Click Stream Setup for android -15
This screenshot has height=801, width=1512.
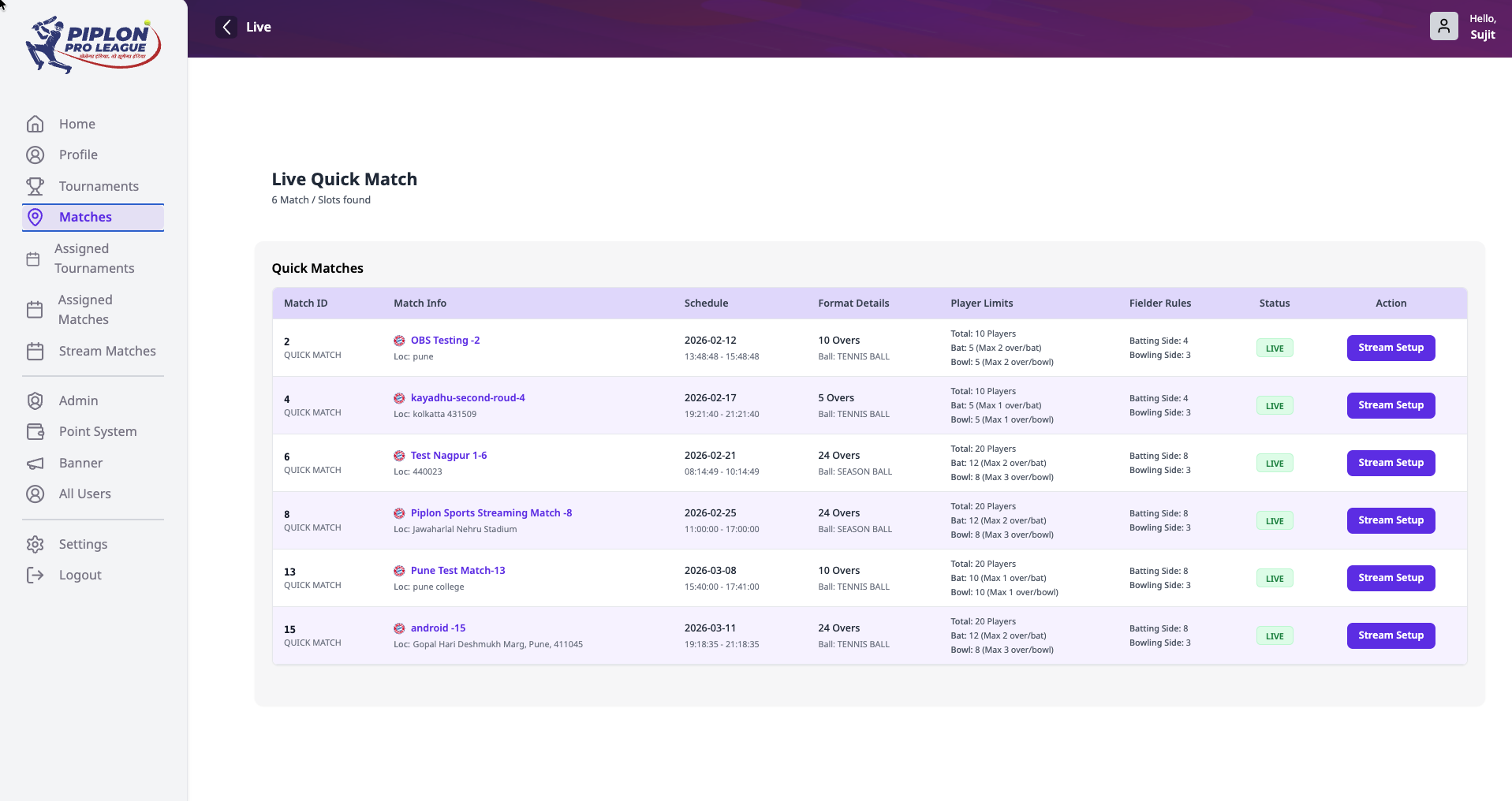coord(1391,635)
